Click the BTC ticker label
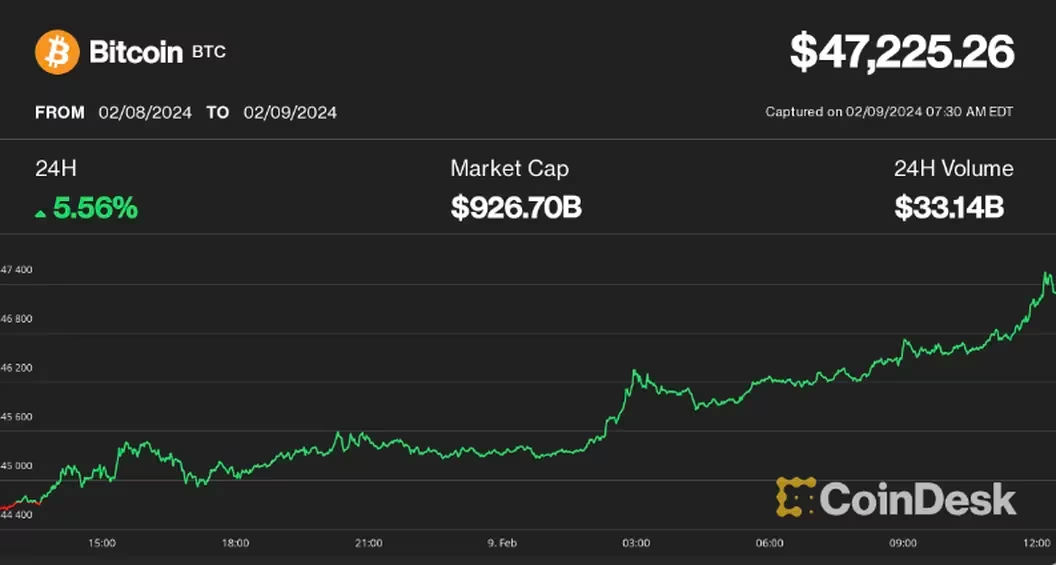The width and height of the screenshot is (1056, 565). (x=209, y=52)
